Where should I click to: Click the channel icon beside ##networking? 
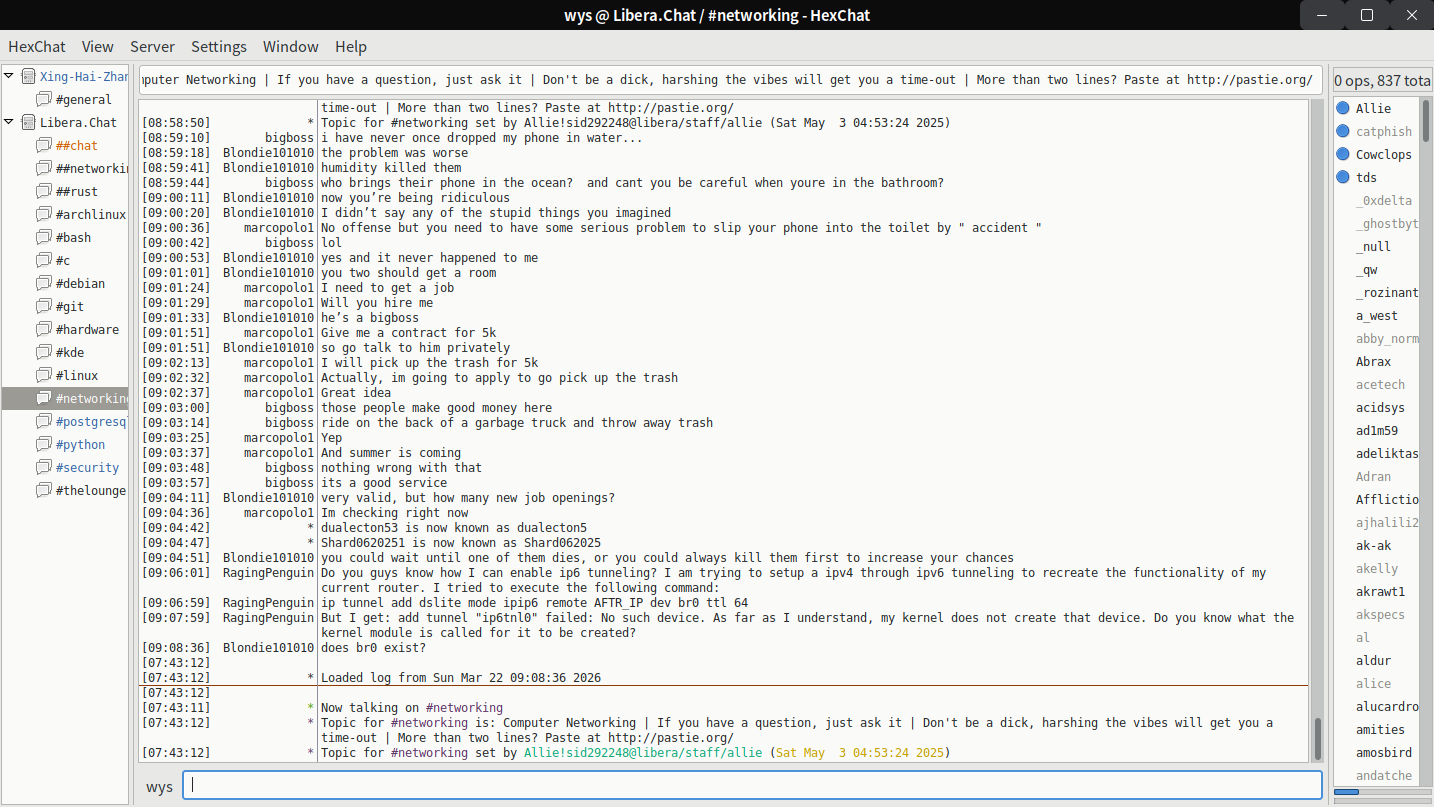(x=43, y=168)
